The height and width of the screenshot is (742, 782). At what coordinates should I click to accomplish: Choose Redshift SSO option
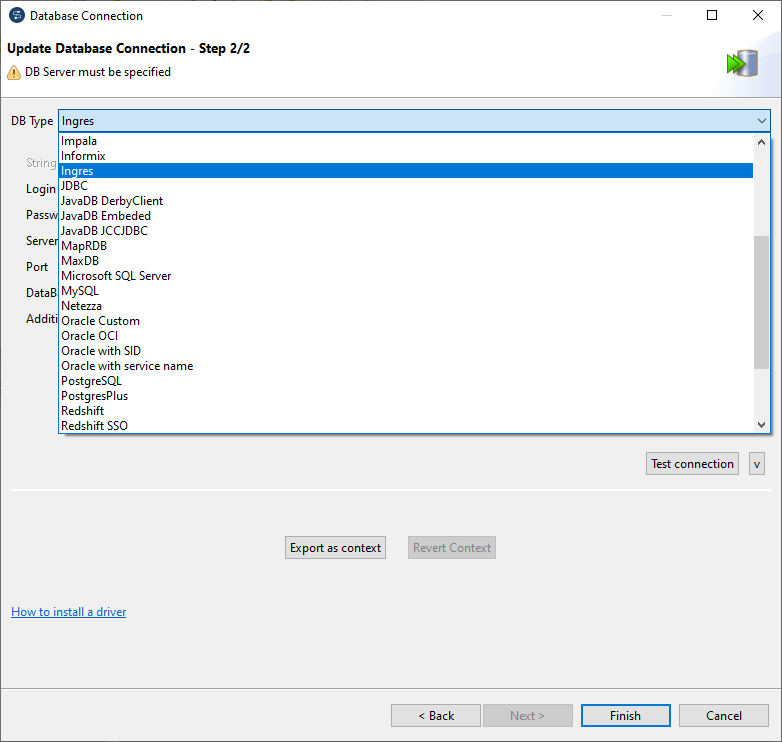[405, 425]
